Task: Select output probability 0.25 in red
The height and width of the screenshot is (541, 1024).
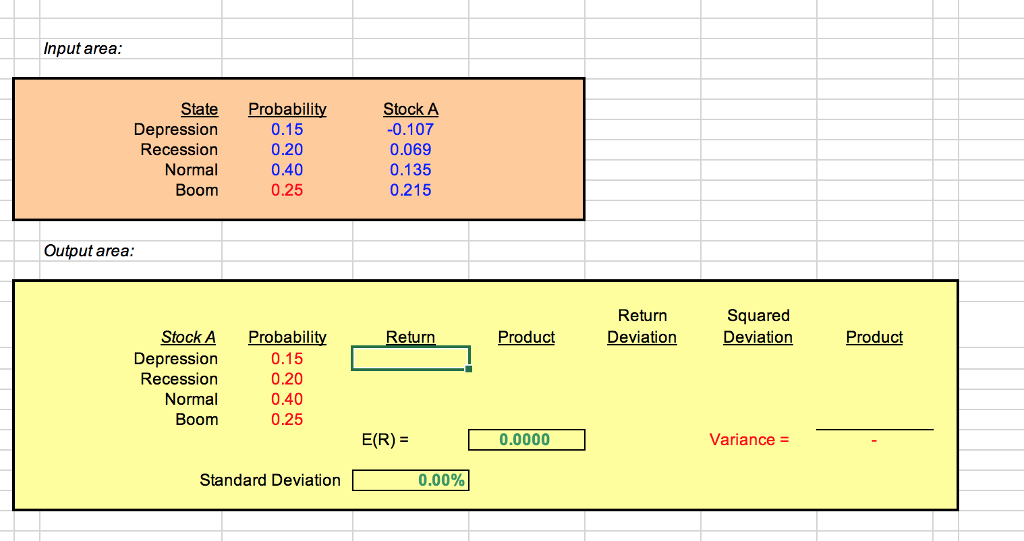Action: coord(287,419)
